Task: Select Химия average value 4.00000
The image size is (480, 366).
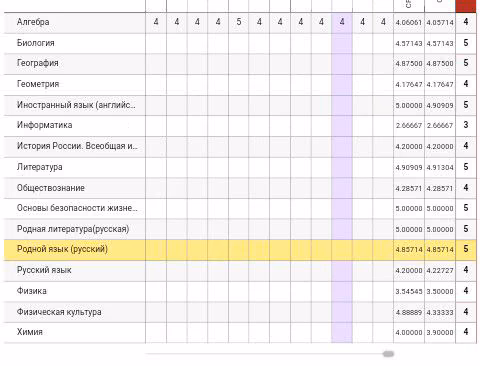Action: click(x=409, y=333)
